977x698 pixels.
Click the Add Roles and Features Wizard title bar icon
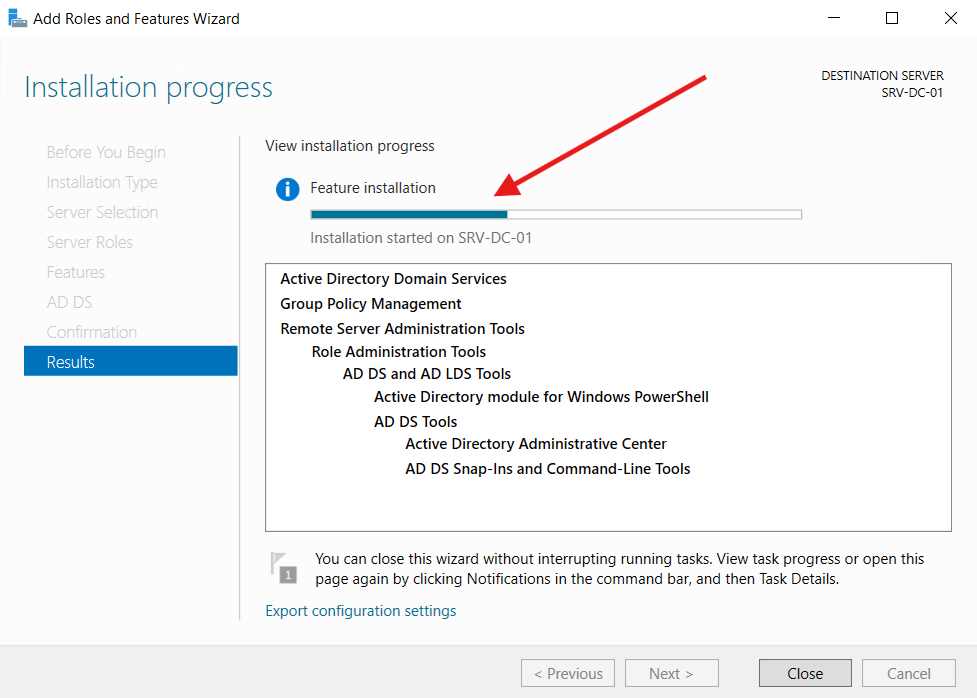coord(16,17)
